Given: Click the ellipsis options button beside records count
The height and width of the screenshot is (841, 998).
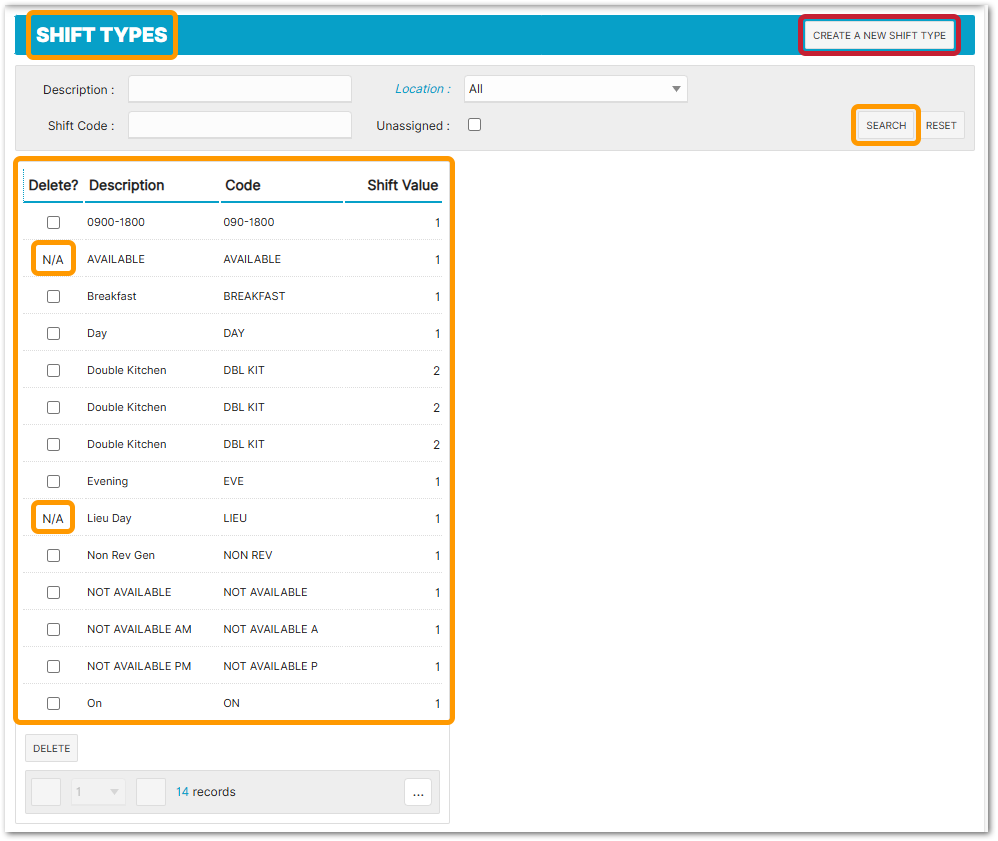Looking at the screenshot, I should pos(418,792).
